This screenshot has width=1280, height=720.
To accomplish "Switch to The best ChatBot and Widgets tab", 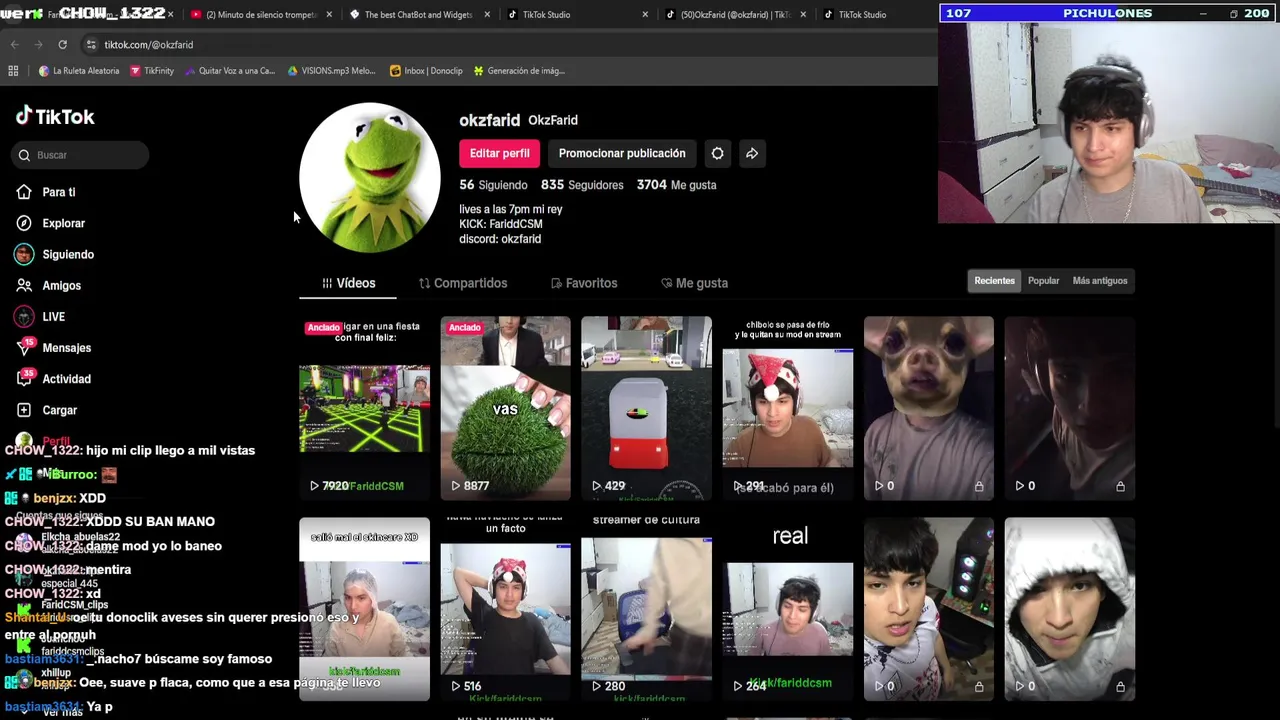I will (x=418, y=15).
